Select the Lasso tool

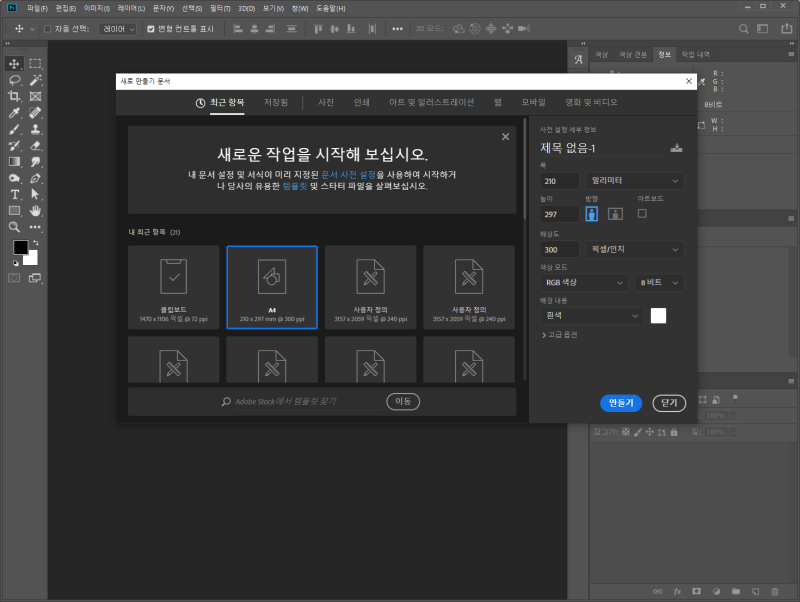point(14,80)
